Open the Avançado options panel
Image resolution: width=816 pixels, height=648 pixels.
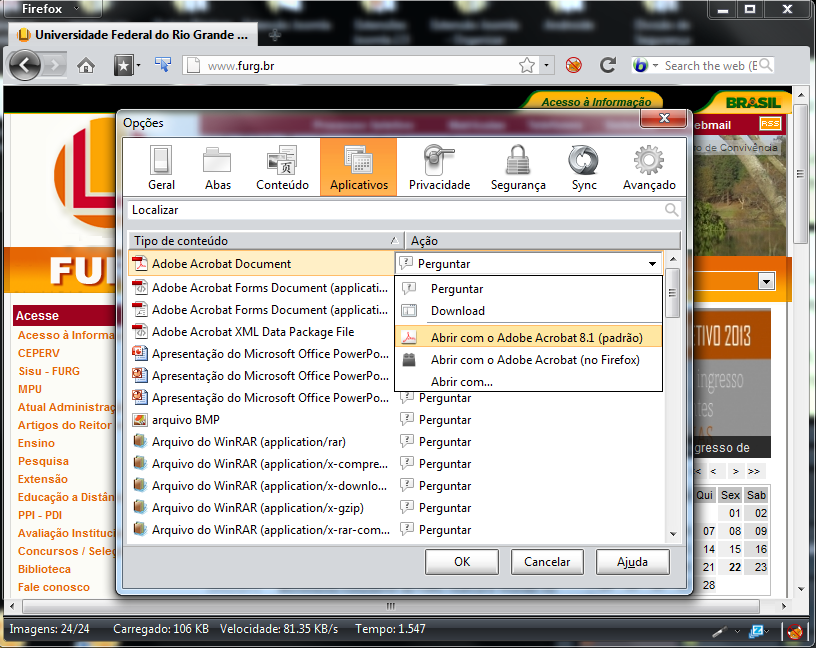(x=649, y=167)
